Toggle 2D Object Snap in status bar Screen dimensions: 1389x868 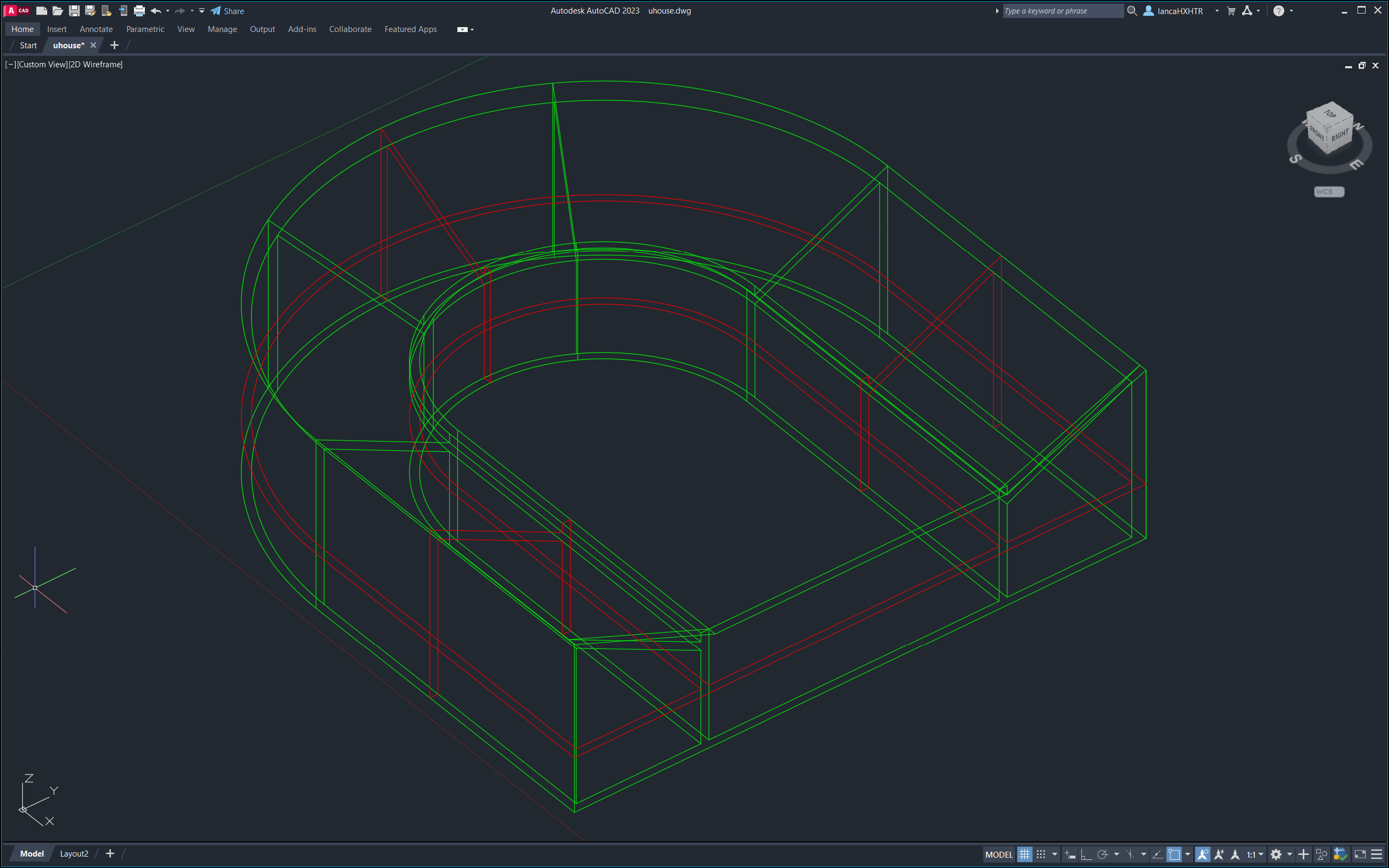[1174, 854]
